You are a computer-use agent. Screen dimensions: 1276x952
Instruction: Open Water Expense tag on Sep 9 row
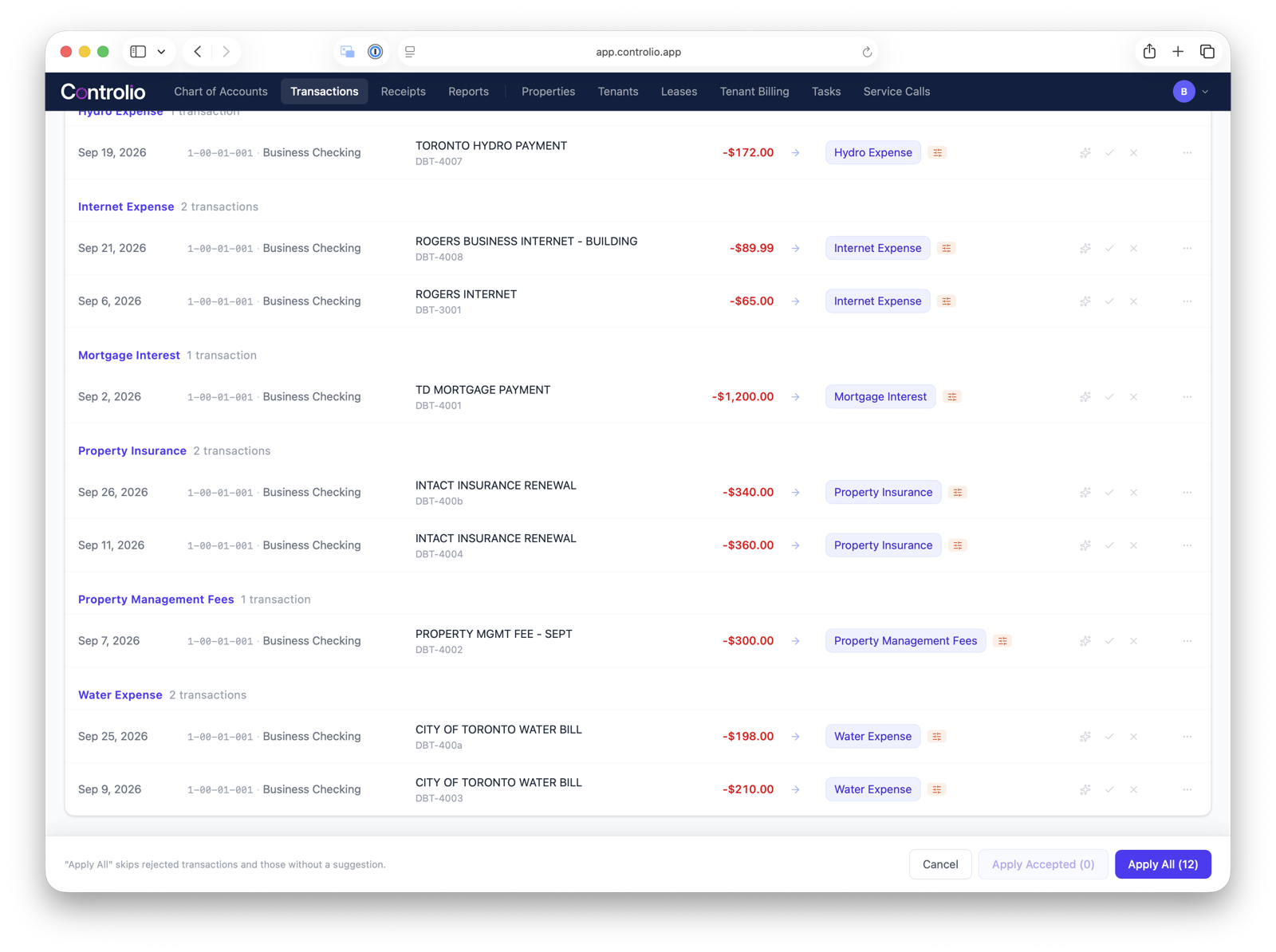pos(872,789)
